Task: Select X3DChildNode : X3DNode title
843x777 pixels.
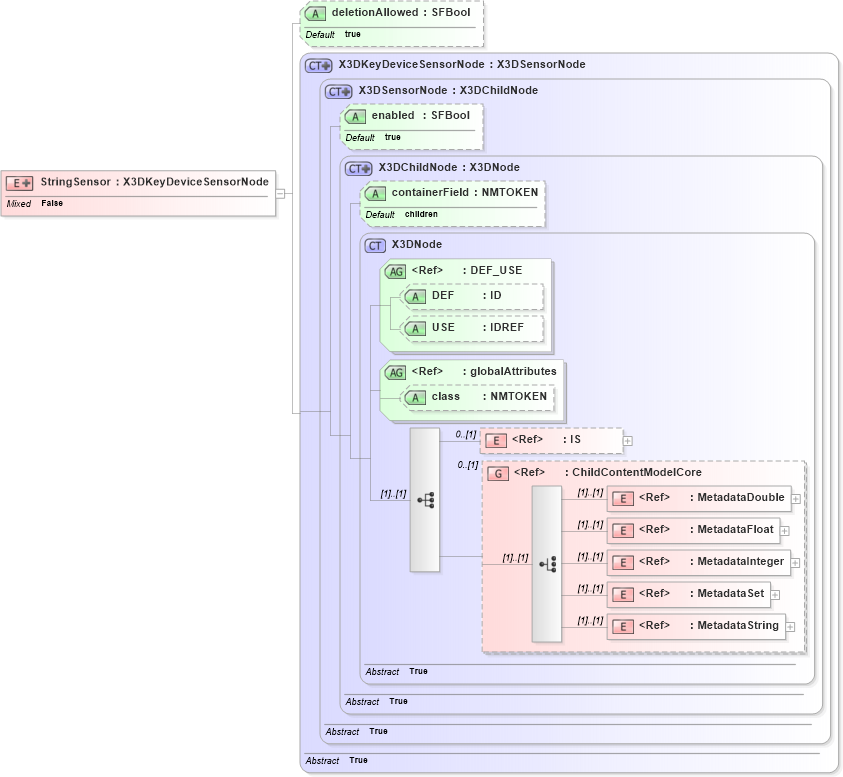Action: tap(449, 167)
